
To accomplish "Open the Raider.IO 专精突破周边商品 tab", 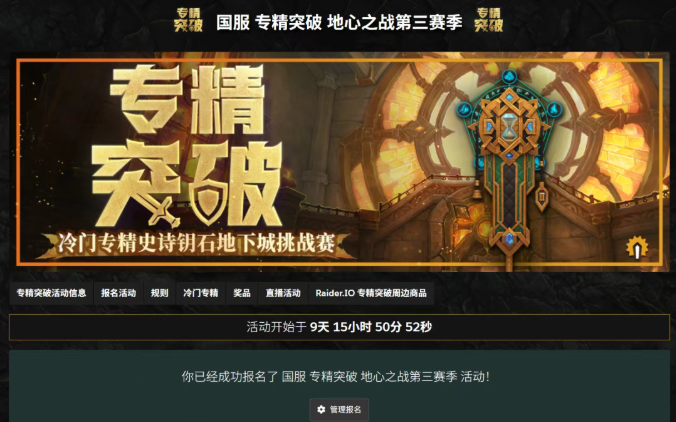I will tap(371, 293).
